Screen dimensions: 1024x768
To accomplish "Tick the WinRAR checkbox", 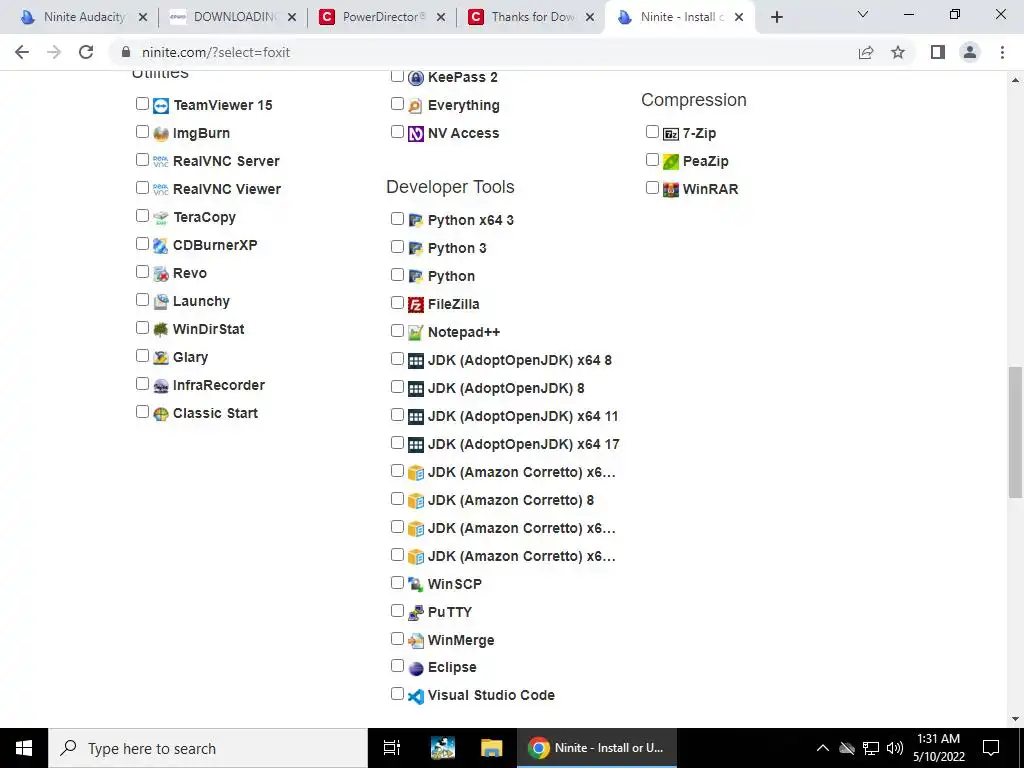I will tap(652, 187).
